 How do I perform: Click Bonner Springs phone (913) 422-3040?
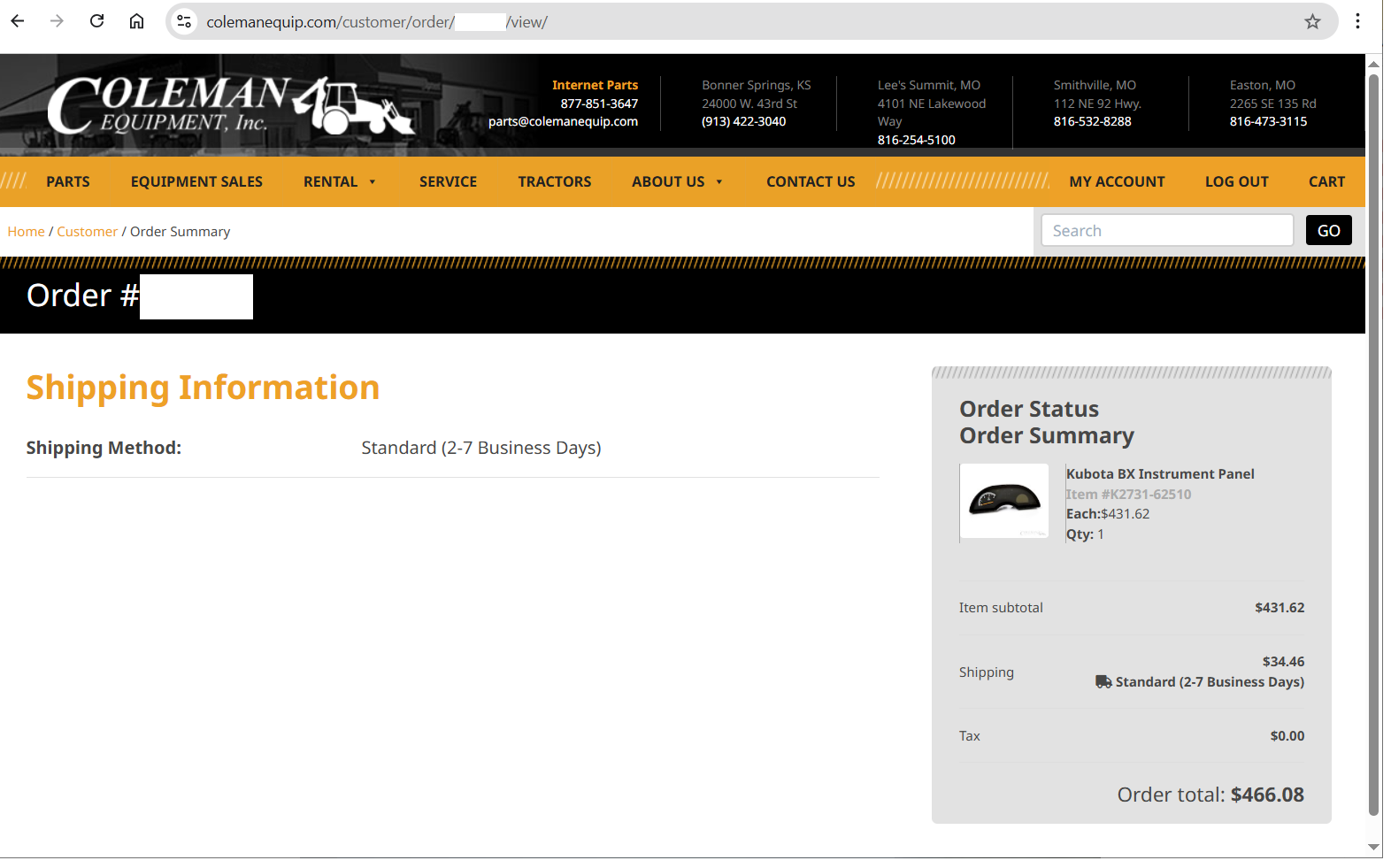743,121
